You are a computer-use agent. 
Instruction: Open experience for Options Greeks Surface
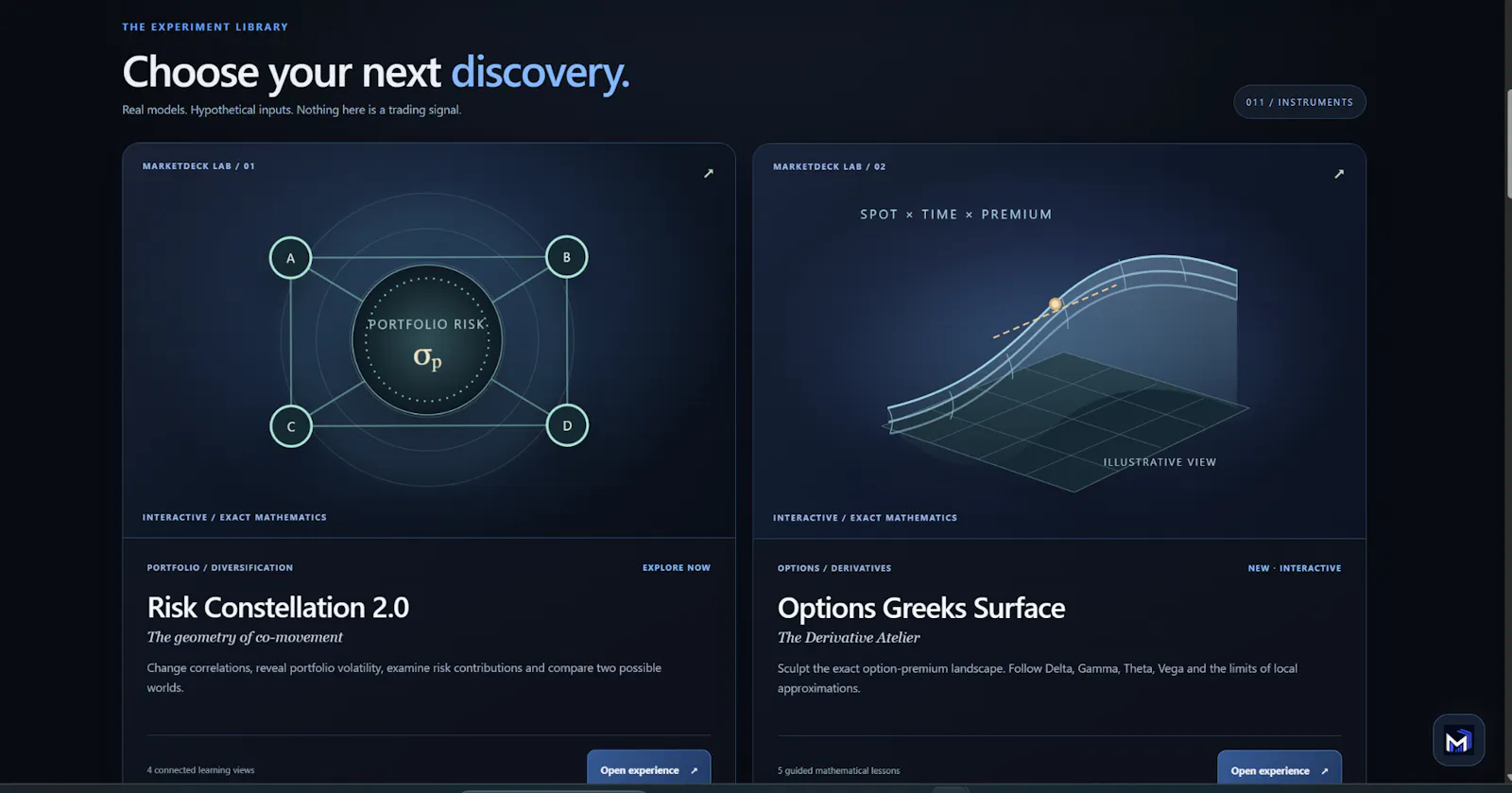pyautogui.click(x=1279, y=770)
